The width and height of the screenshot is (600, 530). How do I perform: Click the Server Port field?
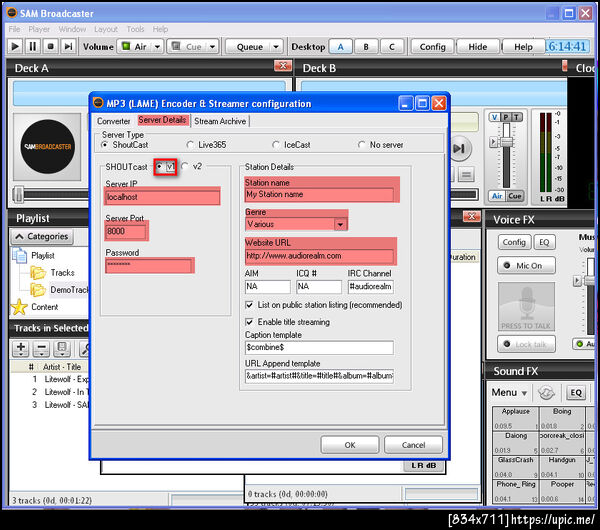tap(126, 232)
